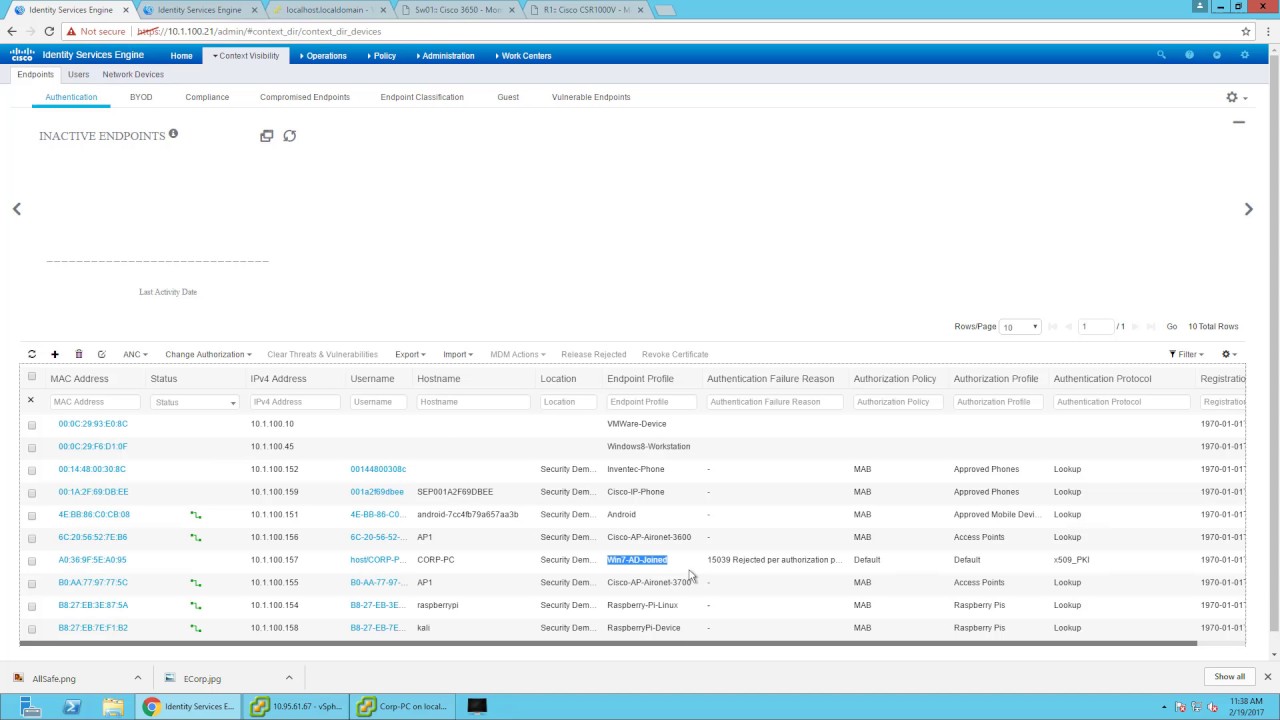
Task: Open the dashboard gear dropdown near Vulnerable Endpoints
Action: 1236,97
